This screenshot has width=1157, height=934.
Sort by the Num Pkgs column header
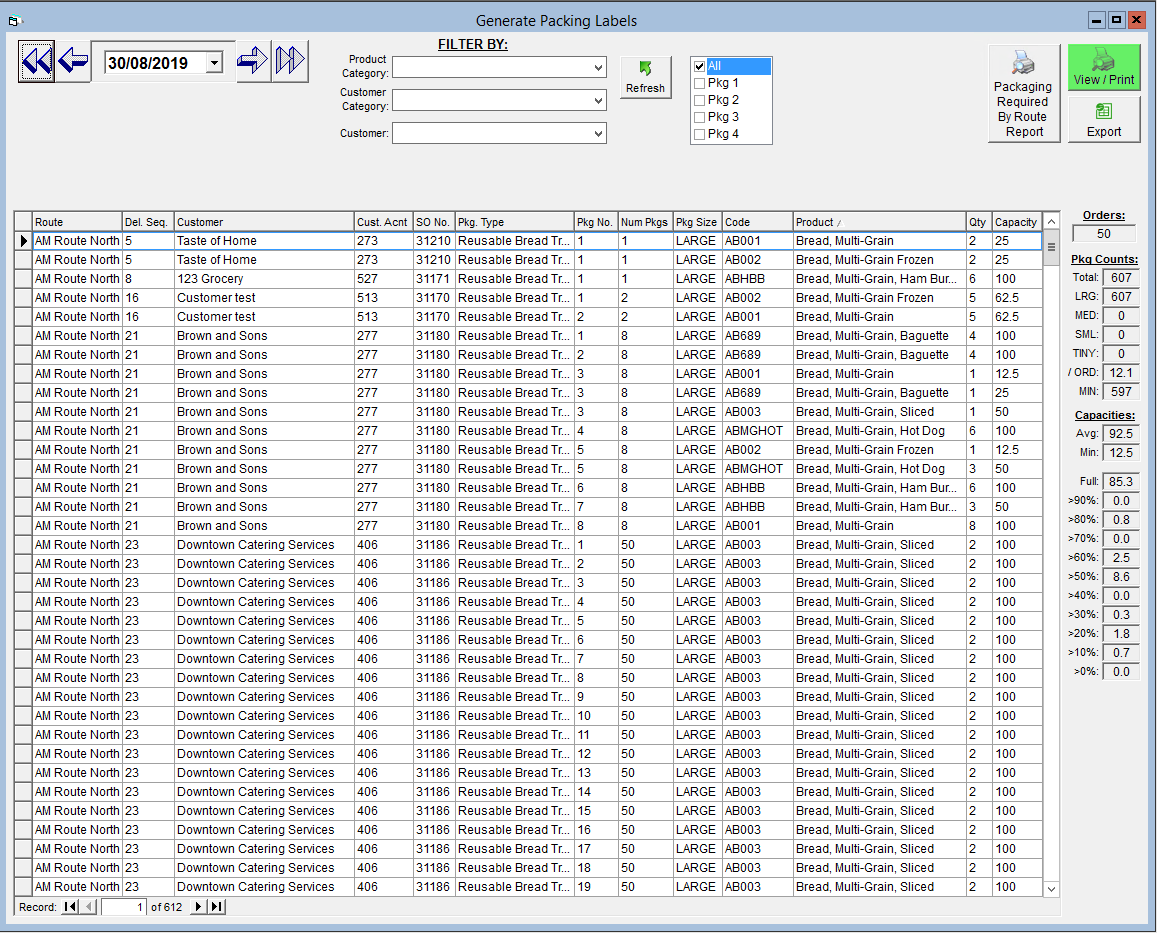[x=646, y=222]
